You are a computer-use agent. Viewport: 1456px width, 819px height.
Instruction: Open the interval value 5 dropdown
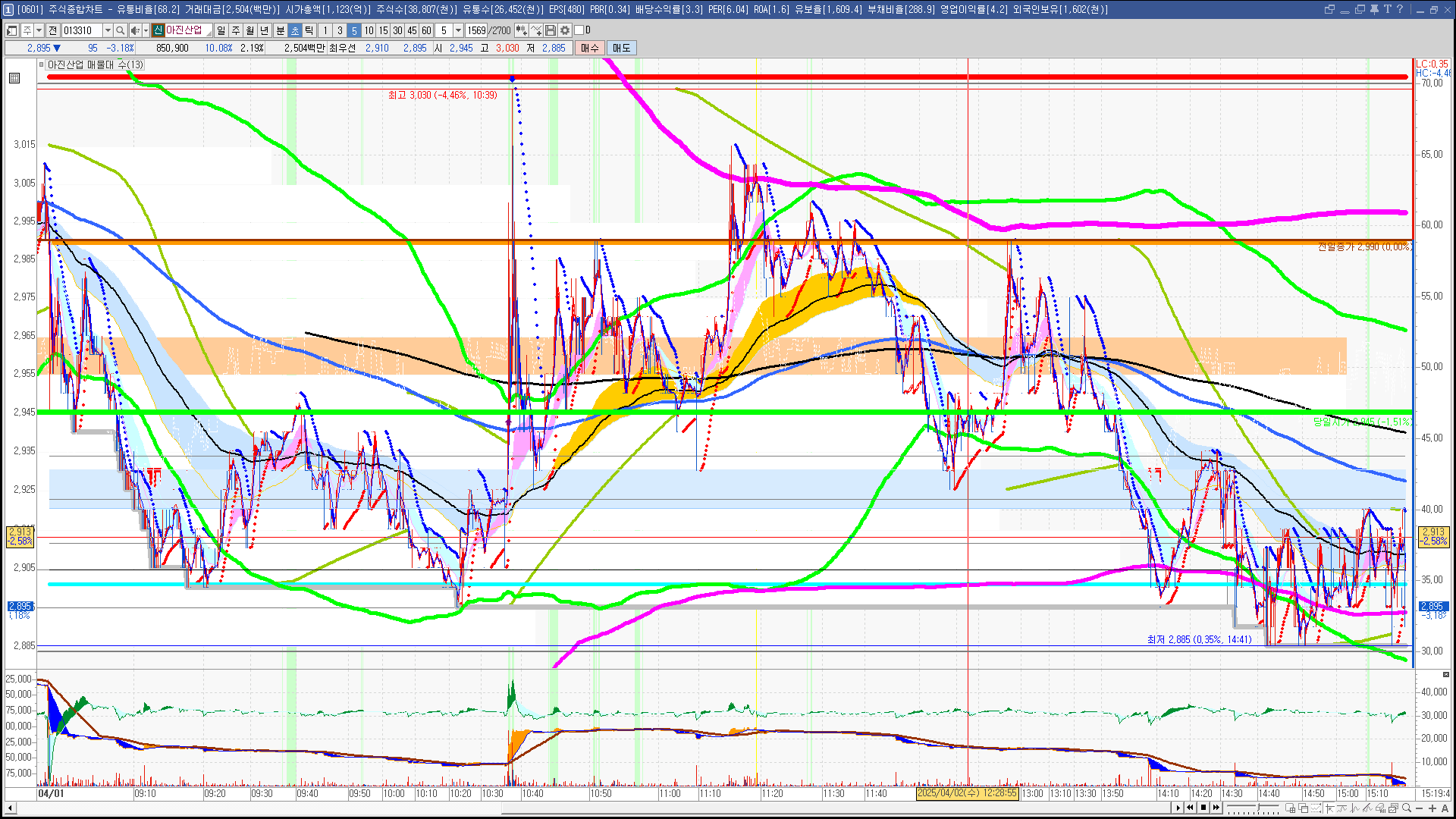458,30
